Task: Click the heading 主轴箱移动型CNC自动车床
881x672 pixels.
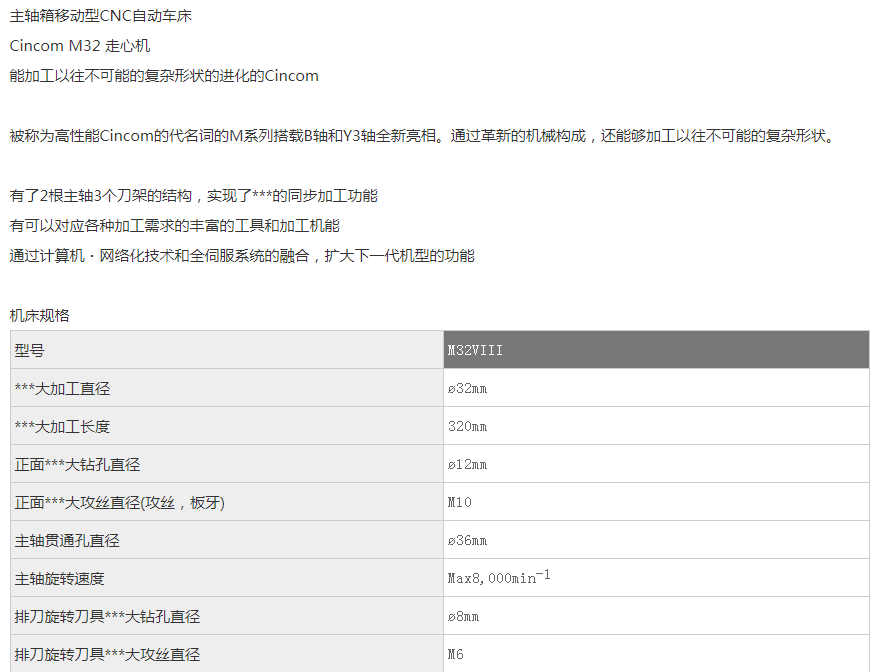Action: (x=100, y=17)
